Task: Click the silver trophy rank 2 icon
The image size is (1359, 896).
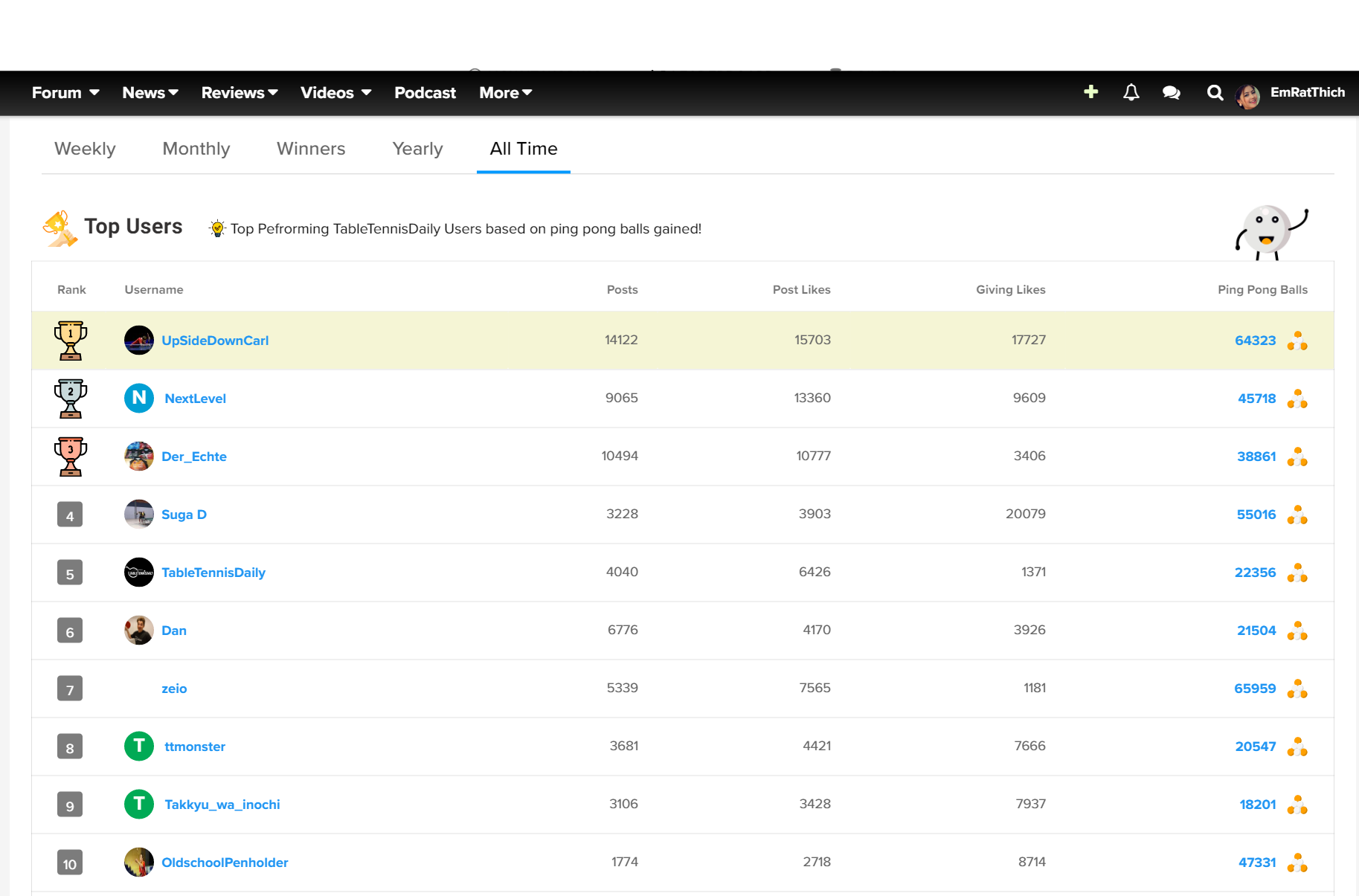Action: [x=71, y=399]
